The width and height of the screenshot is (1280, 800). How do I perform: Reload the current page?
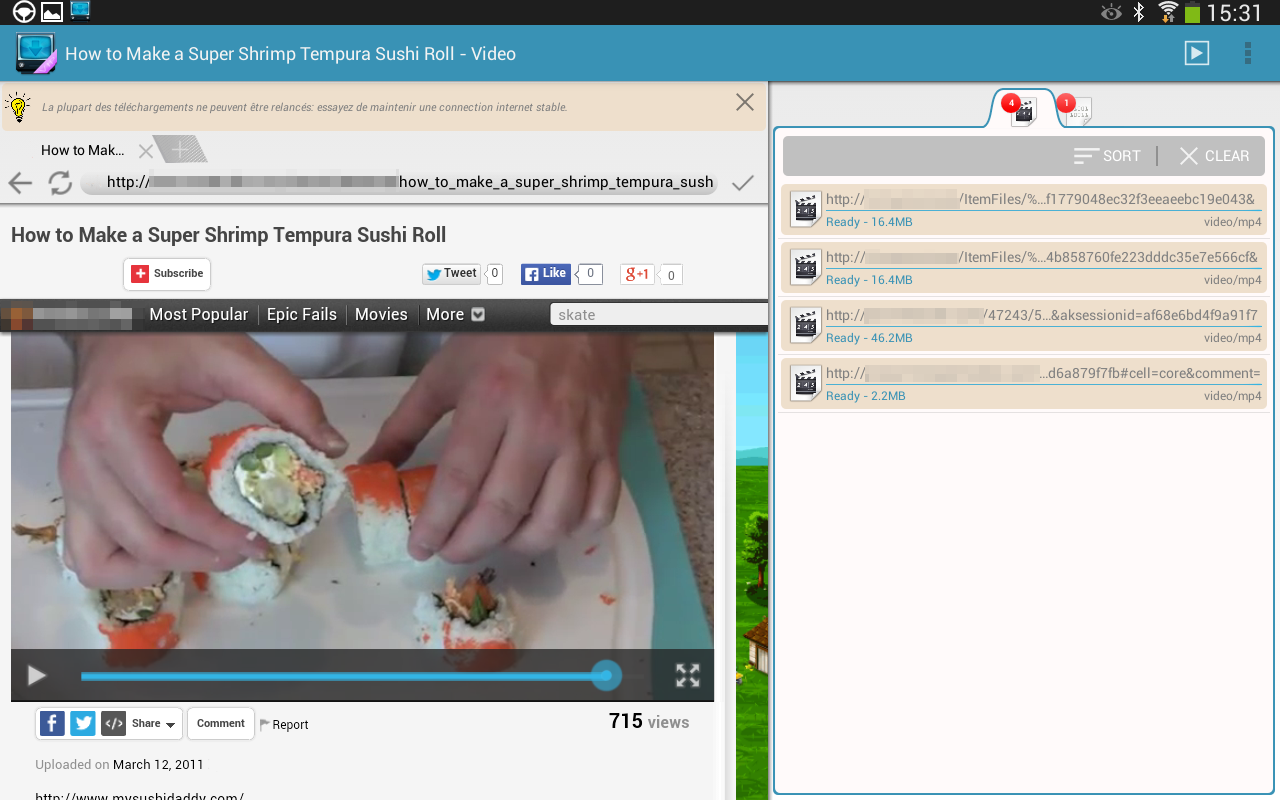pyautogui.click(x=60, y=182)
